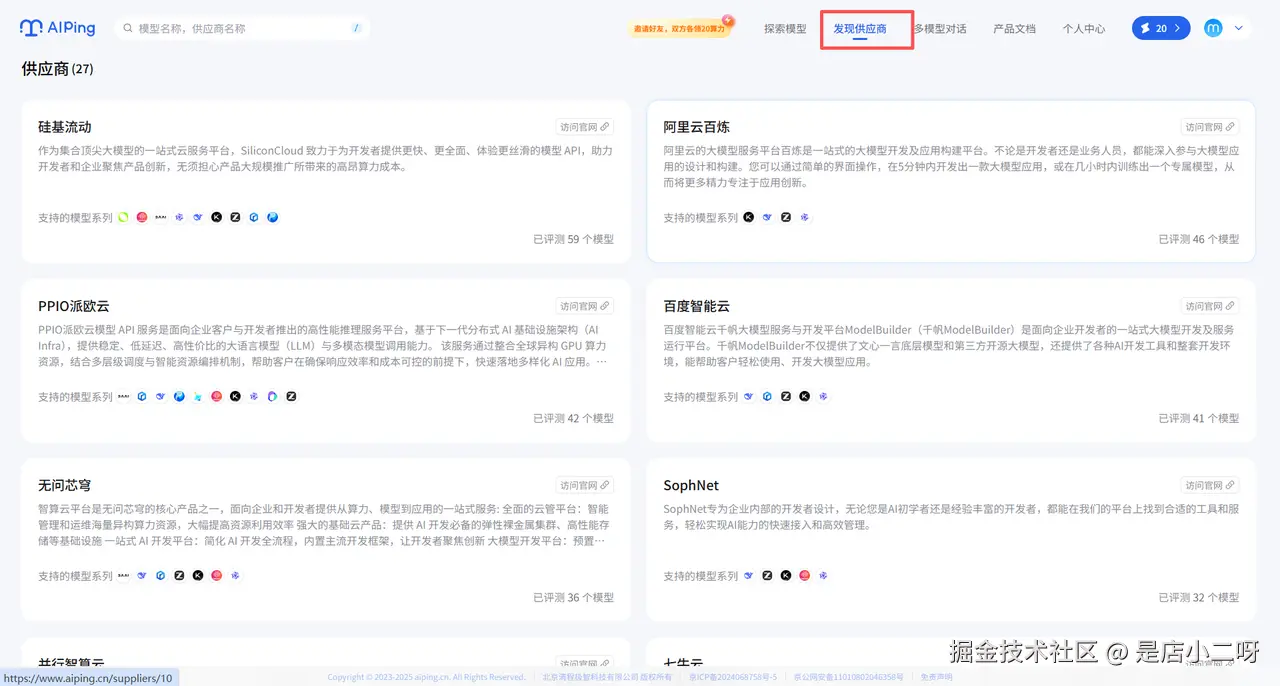Click DeepSeek whale icon in 硅基流动 card
Viewport: 1280px width, 686px height.
pos(198,217)
